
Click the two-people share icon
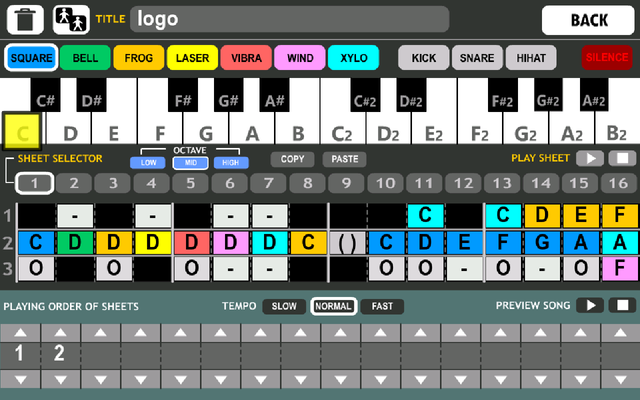click(71, 20)
